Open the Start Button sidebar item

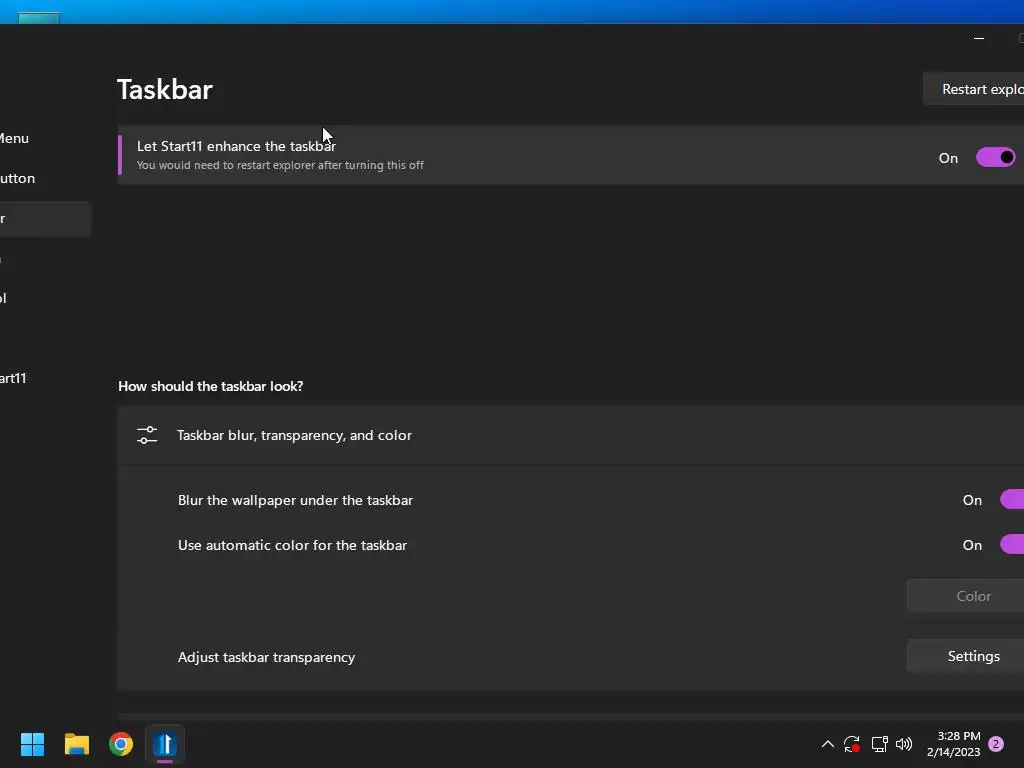click(x=18, y=178)
